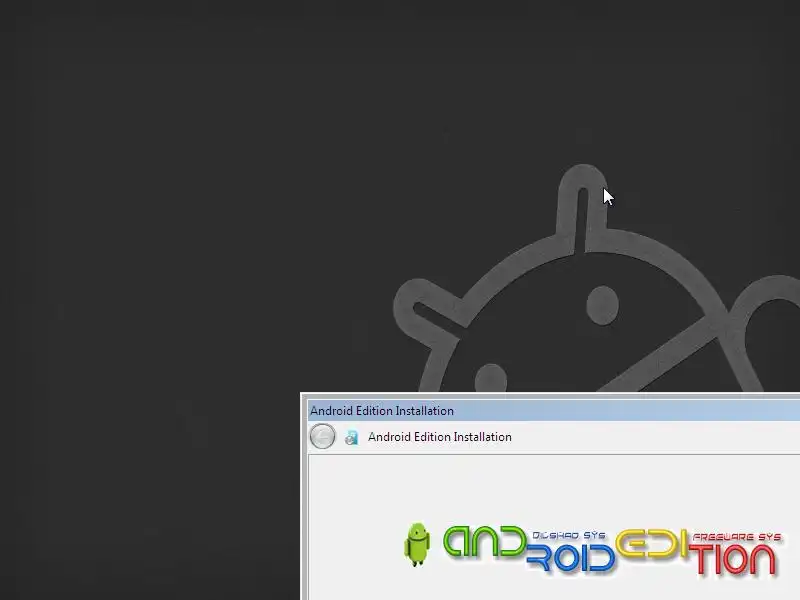Image resolution: width=800 pixels, height=600 pixels.
Task: Click the green Android robot logo
Action: [417, 544]
